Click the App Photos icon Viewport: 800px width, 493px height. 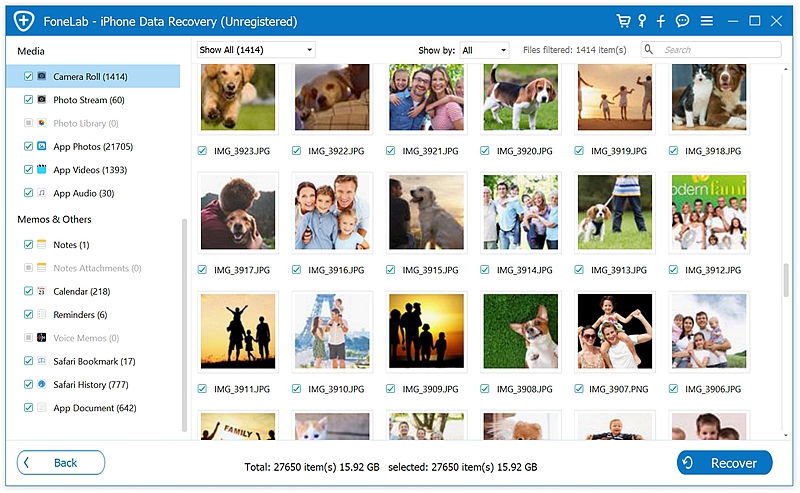pos(42,146)
